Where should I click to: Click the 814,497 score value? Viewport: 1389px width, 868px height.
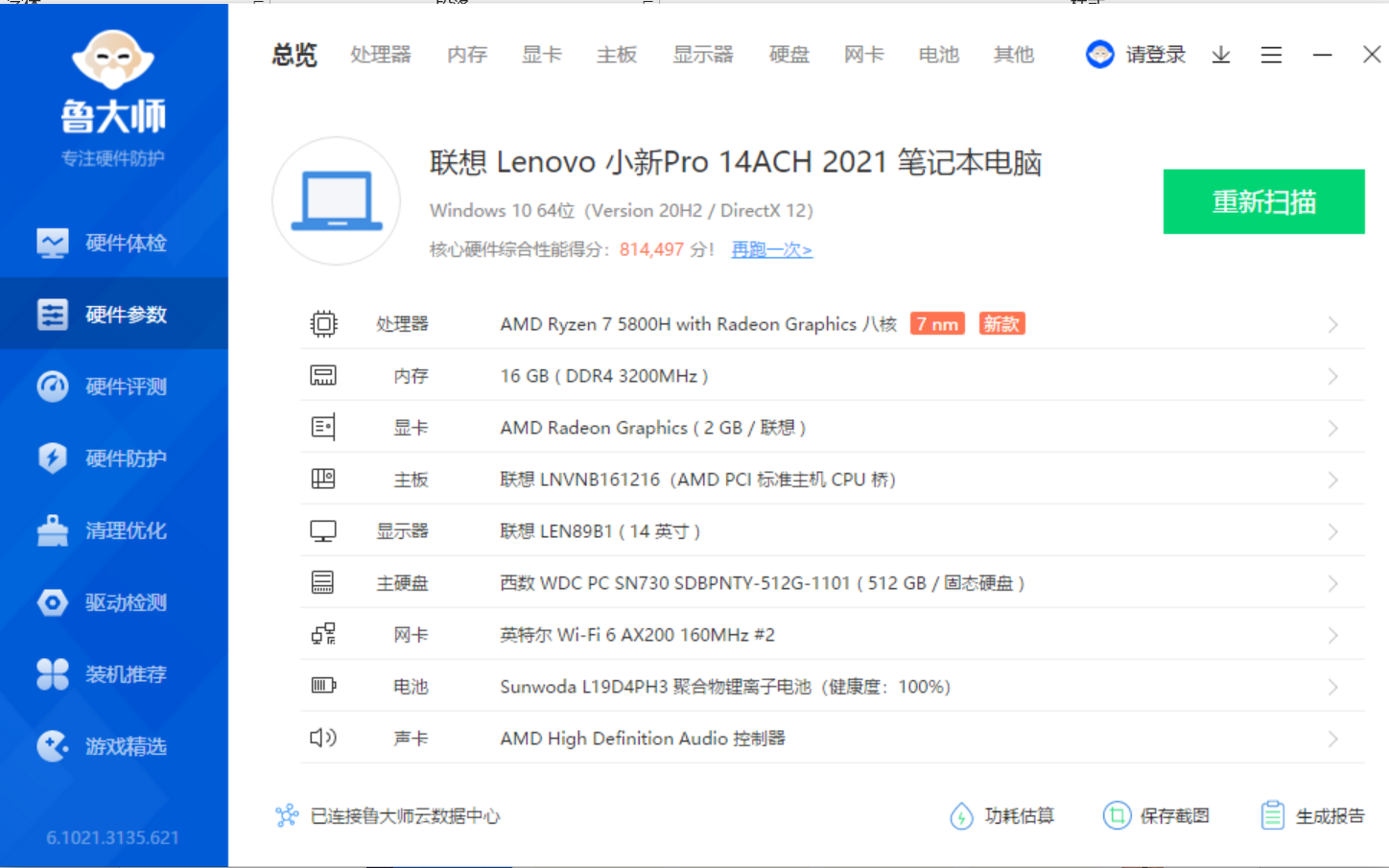click(x=651, y=249)
